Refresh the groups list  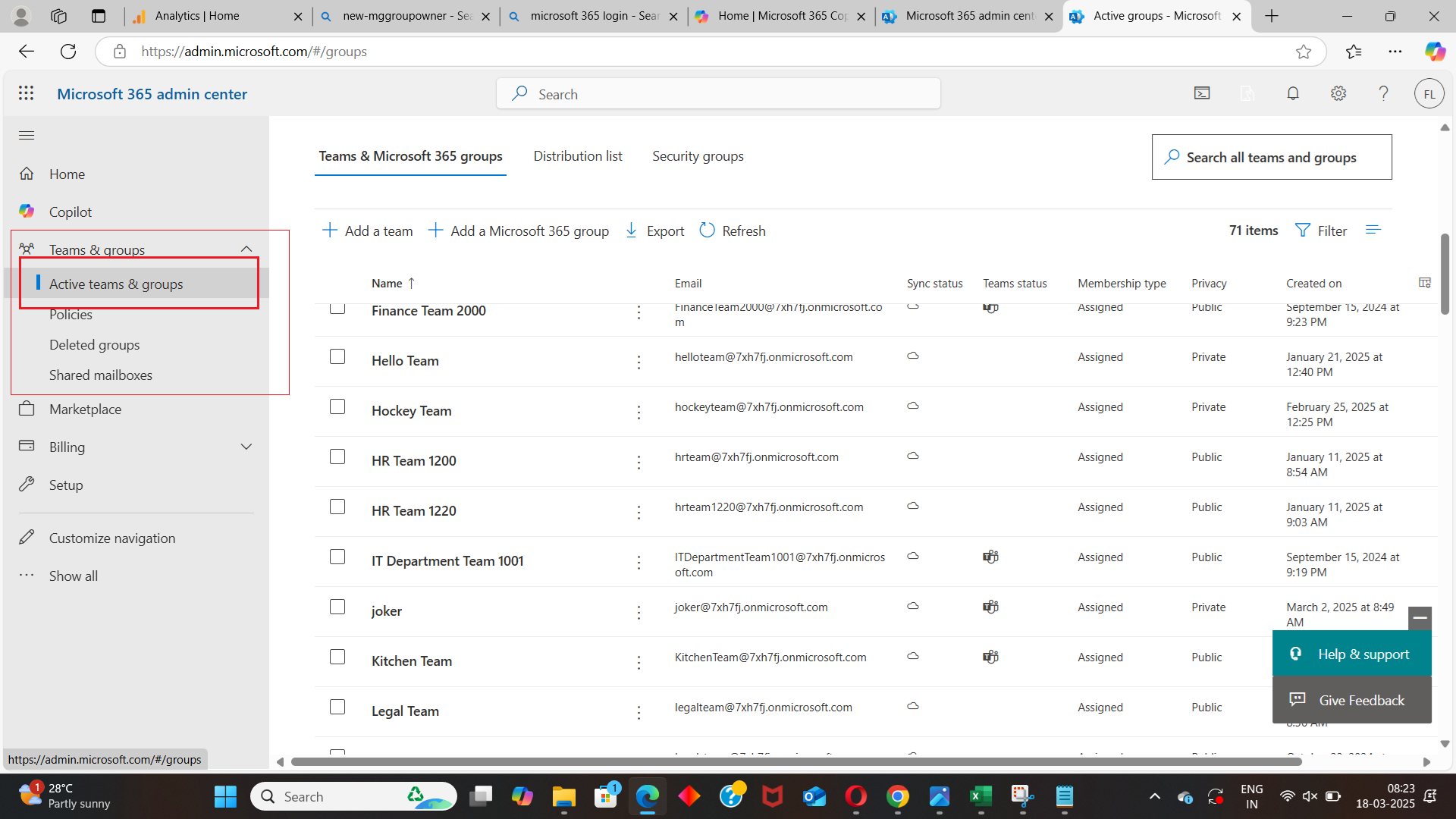[733, 231]
